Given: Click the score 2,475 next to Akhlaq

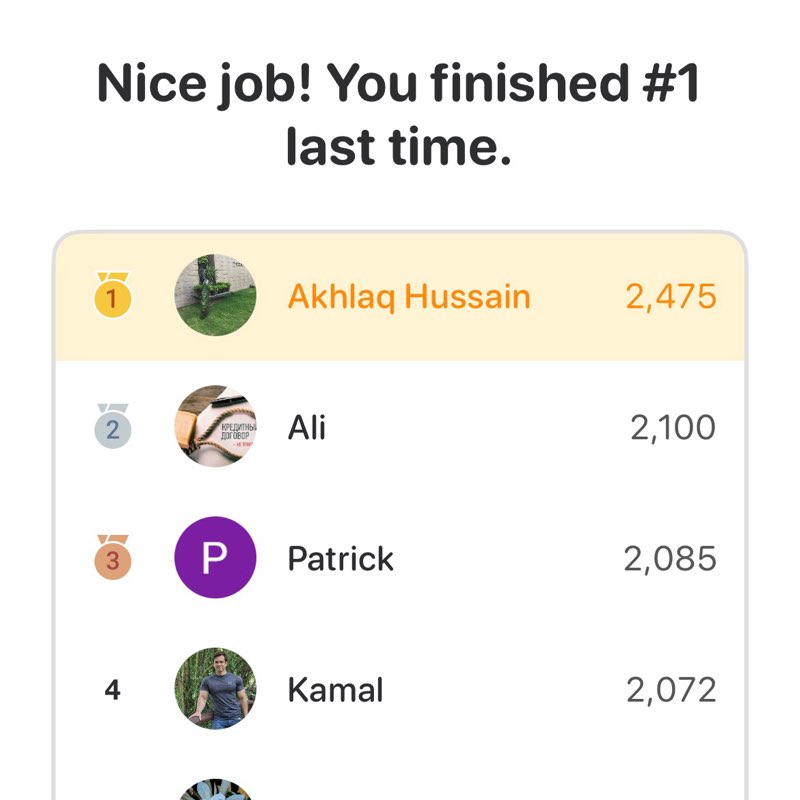Looking at the screenshot, I should (x=673, y=295).
